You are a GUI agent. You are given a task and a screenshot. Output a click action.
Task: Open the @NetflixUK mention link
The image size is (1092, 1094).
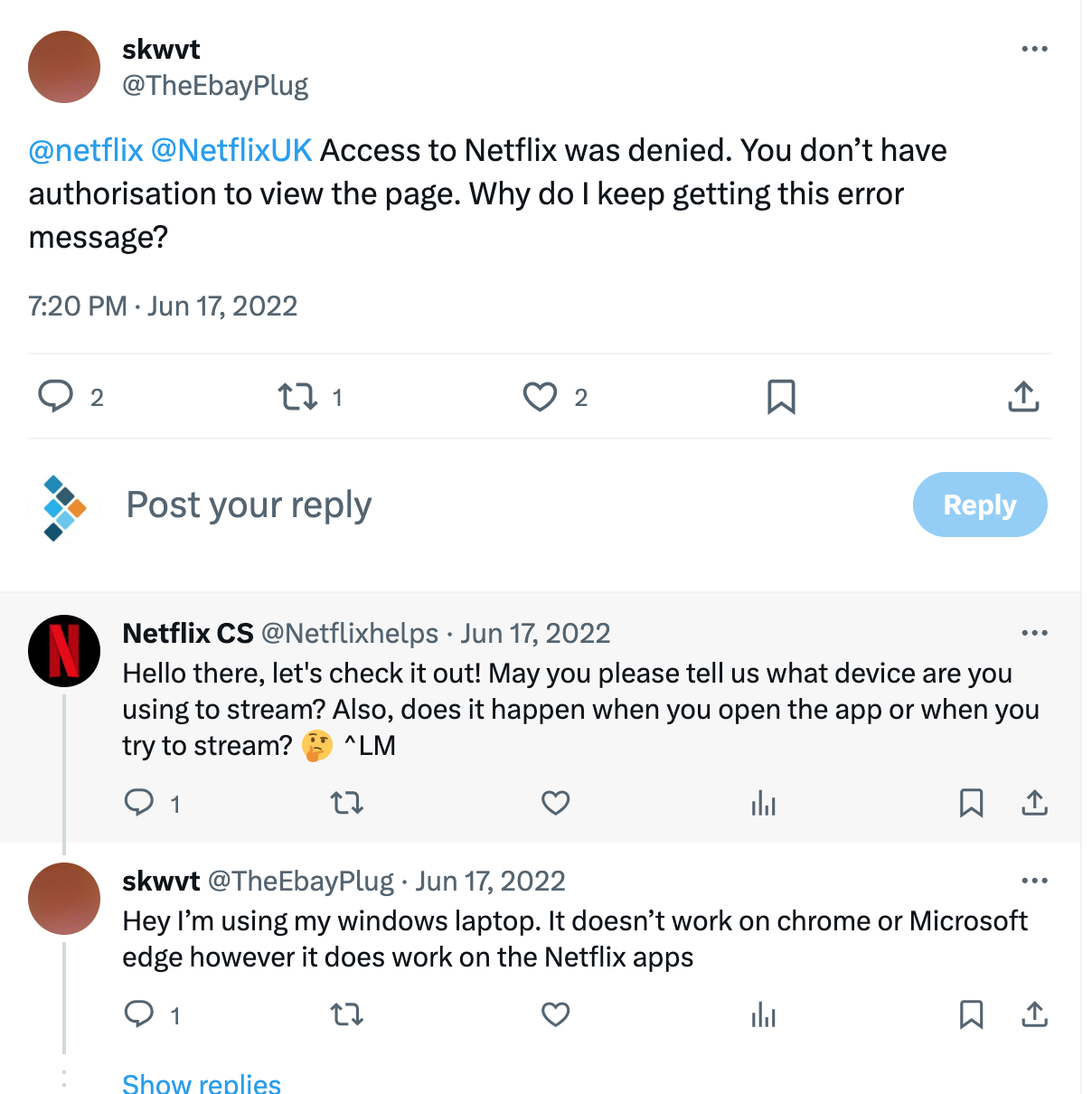231,150
